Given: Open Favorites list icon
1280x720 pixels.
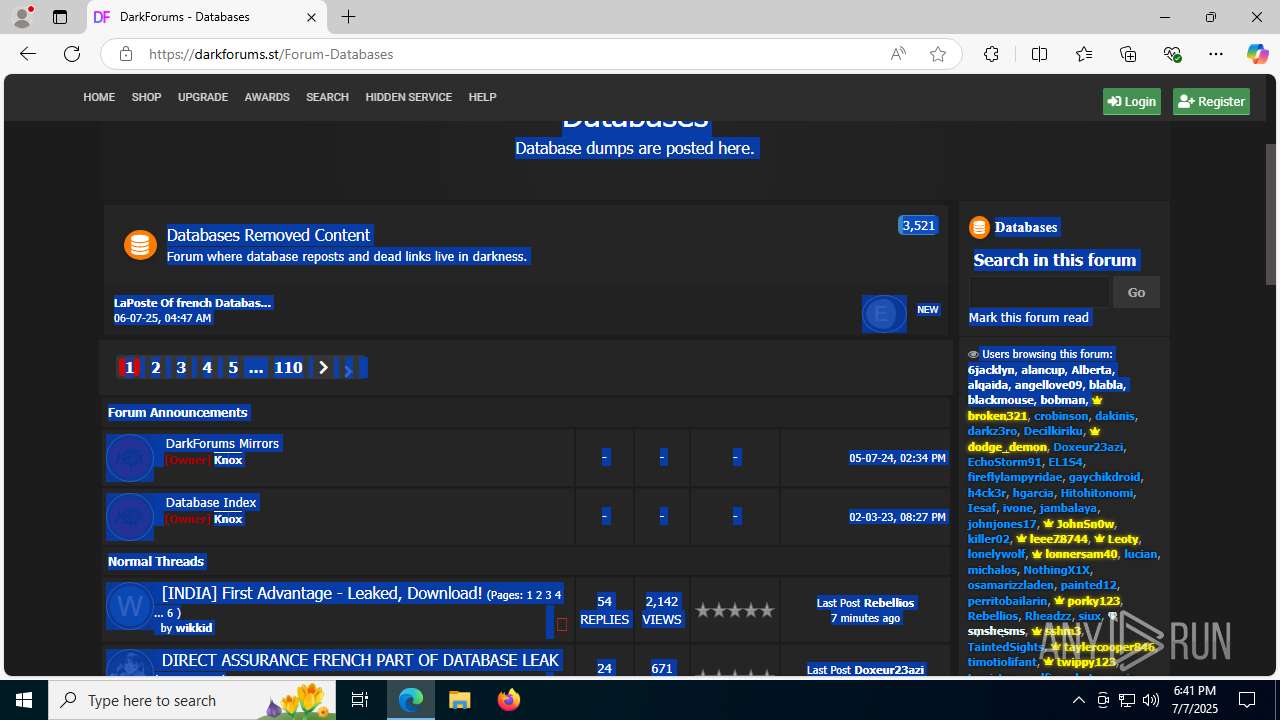Looking at the screenshot, I should pos(1084,54).
